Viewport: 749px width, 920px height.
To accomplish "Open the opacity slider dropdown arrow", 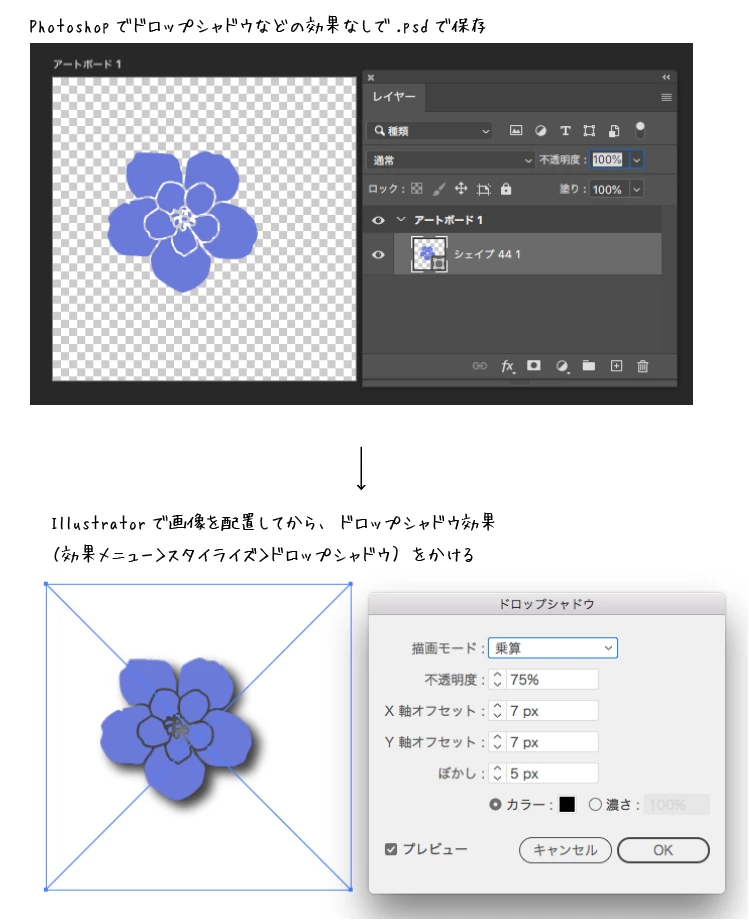I will click(x=636, y=160).
